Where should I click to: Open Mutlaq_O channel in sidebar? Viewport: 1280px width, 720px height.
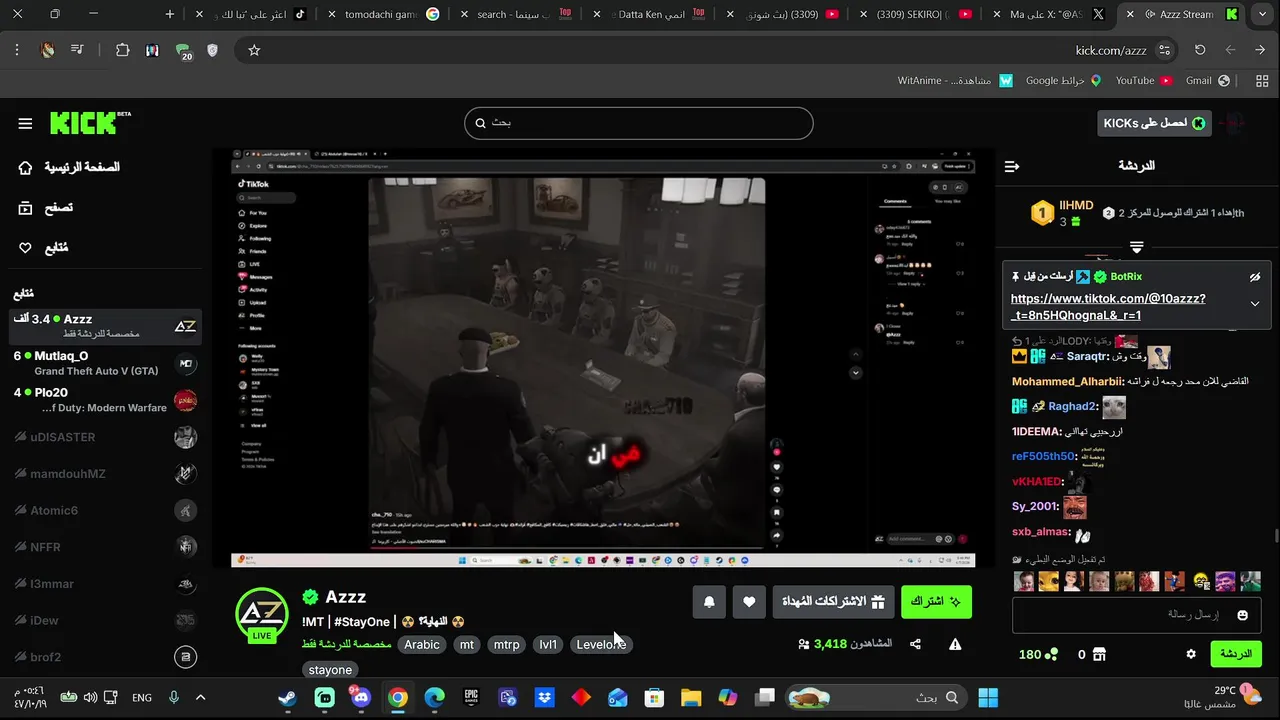click(105, 363)
